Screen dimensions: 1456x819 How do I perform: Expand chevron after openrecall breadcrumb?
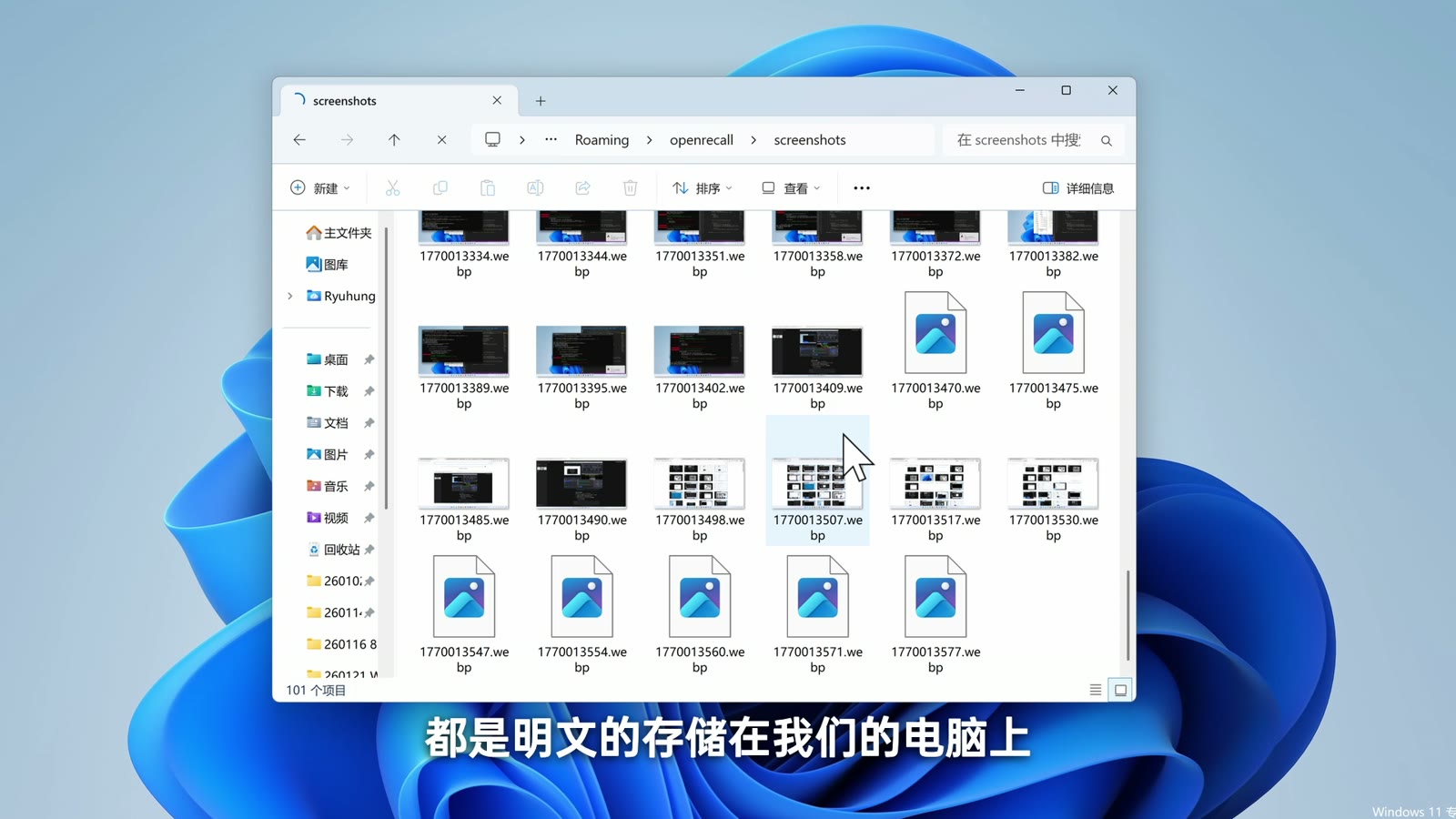click(x=753, y=140)
